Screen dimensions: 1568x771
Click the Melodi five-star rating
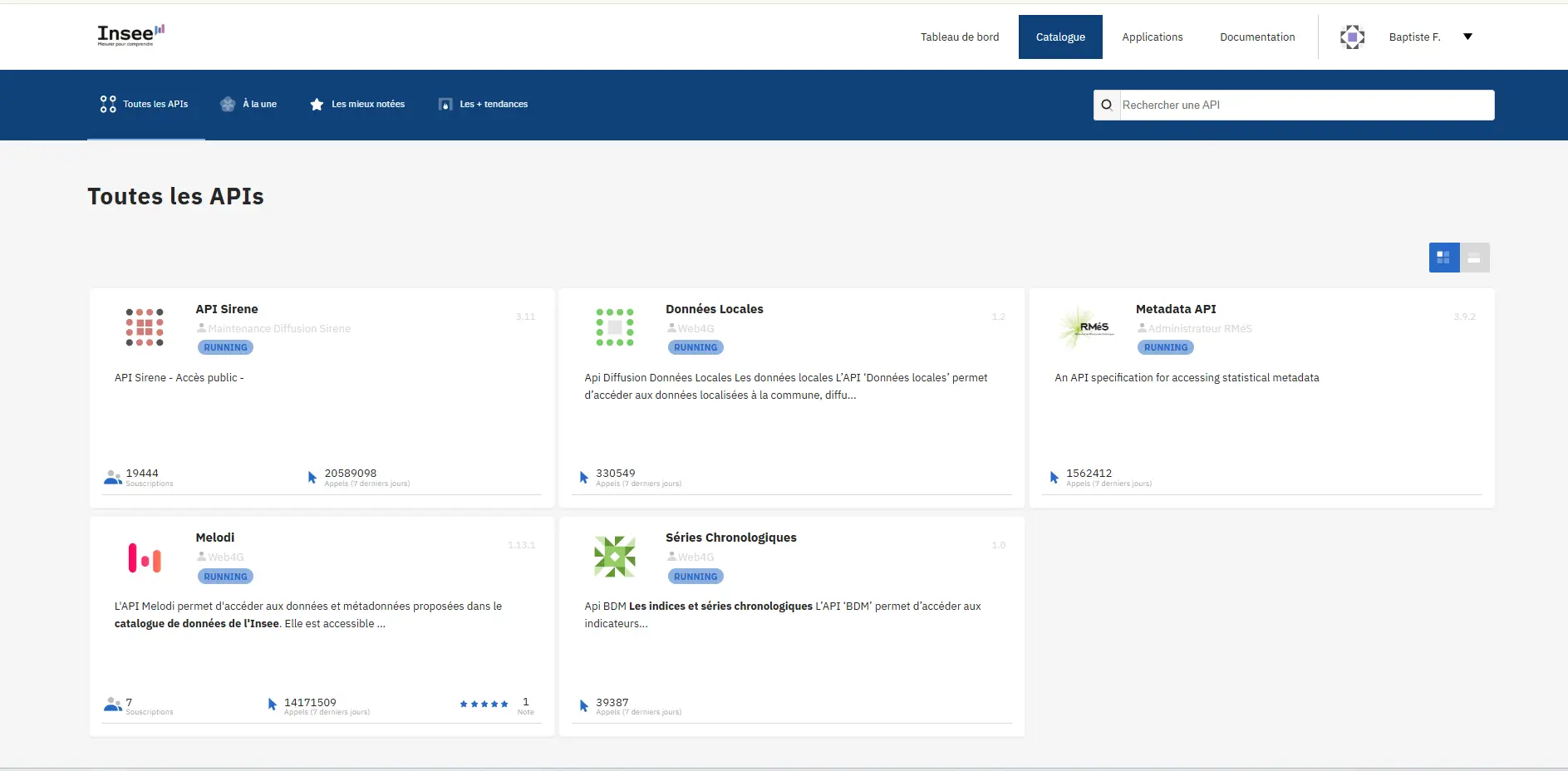pyautogui.click(x=484, y=704)
